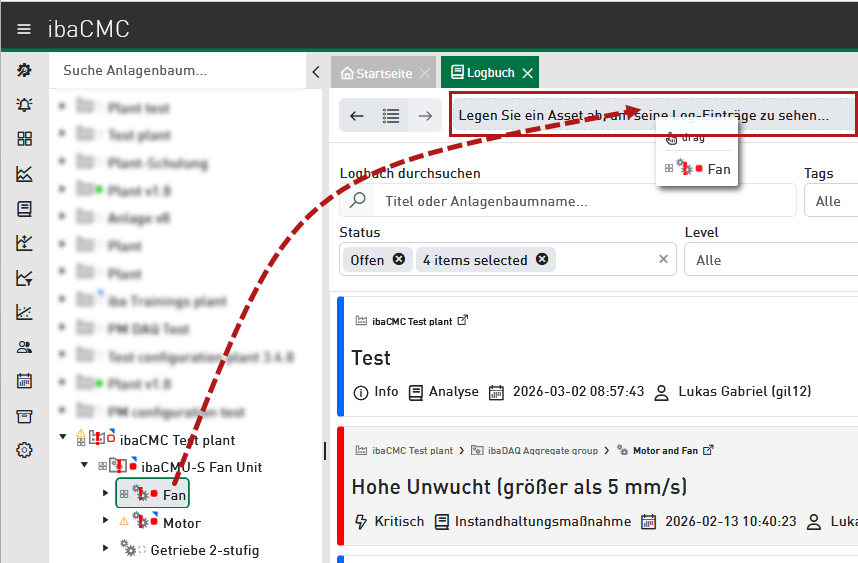Go back with the left arrow
This screenshot has width=858, height=563.
pyautogui.click(x=357, y=116)
